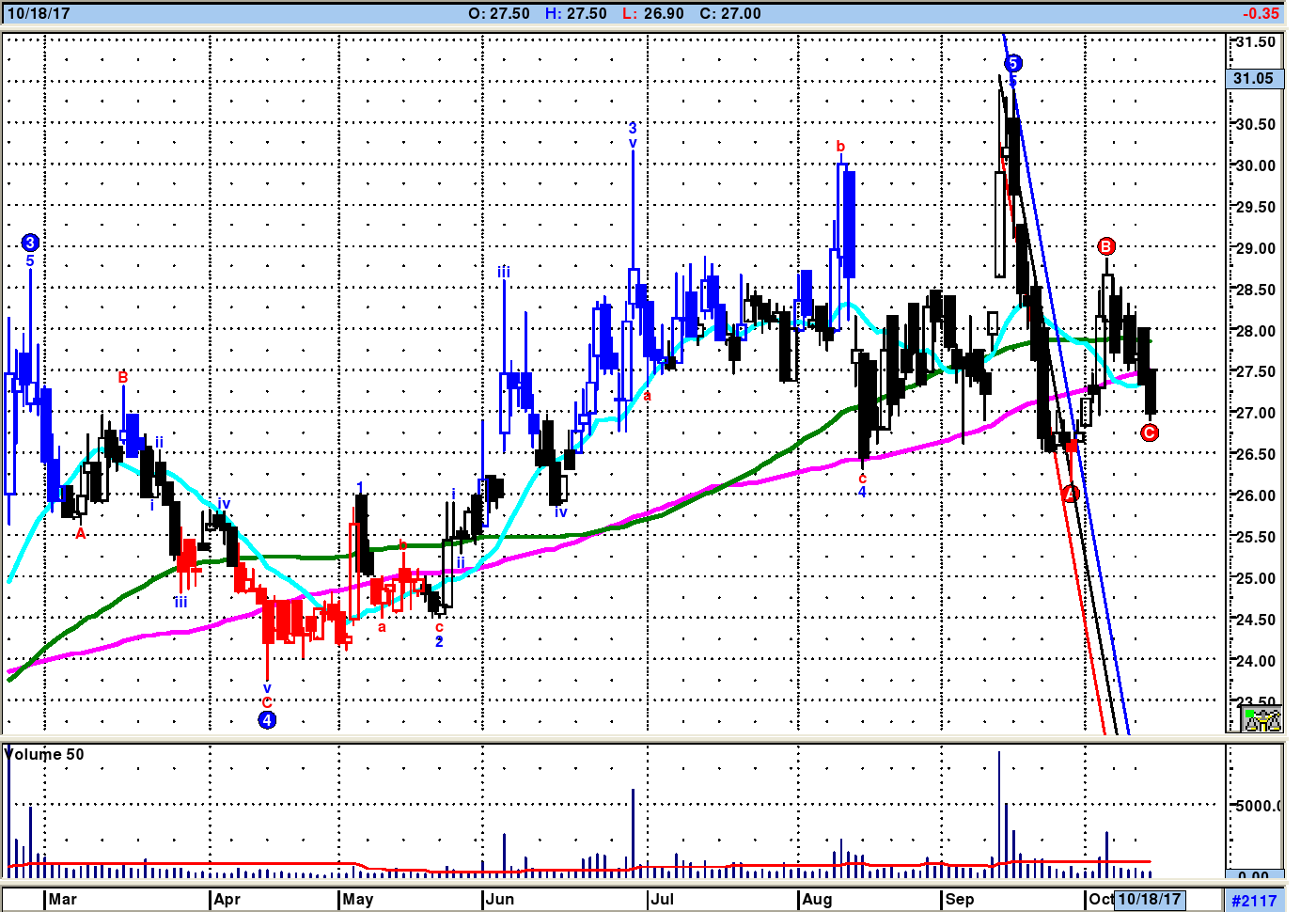
Task: Click the 27.00 price axis label
Action: (x=1255, y=413)
